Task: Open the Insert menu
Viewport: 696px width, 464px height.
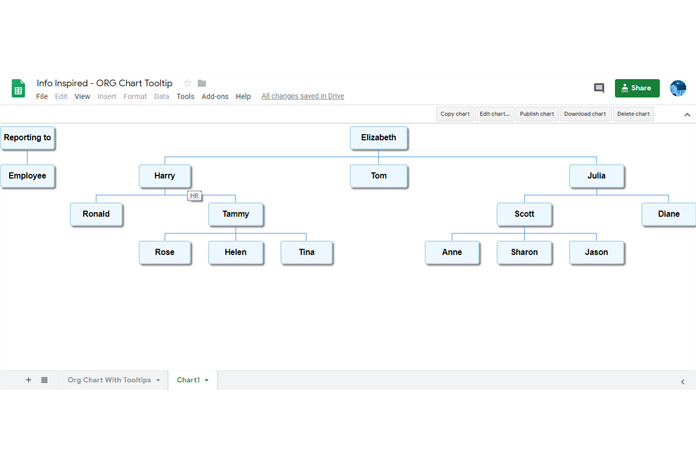Action: point(107,96)
